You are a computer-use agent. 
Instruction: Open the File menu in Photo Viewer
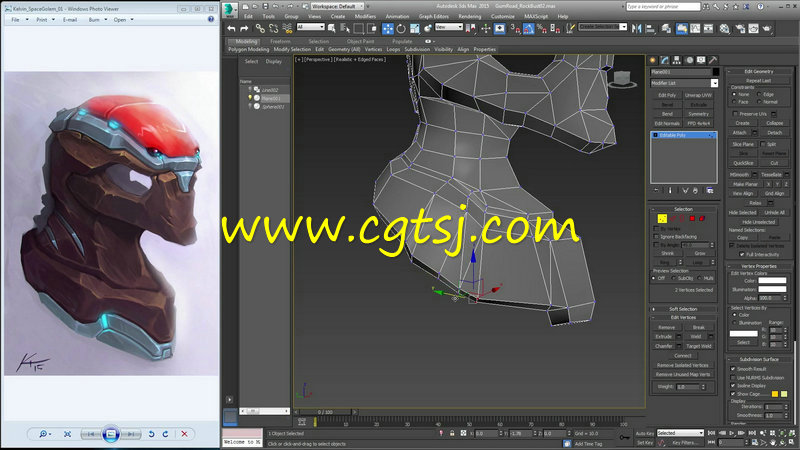[15, 19]
